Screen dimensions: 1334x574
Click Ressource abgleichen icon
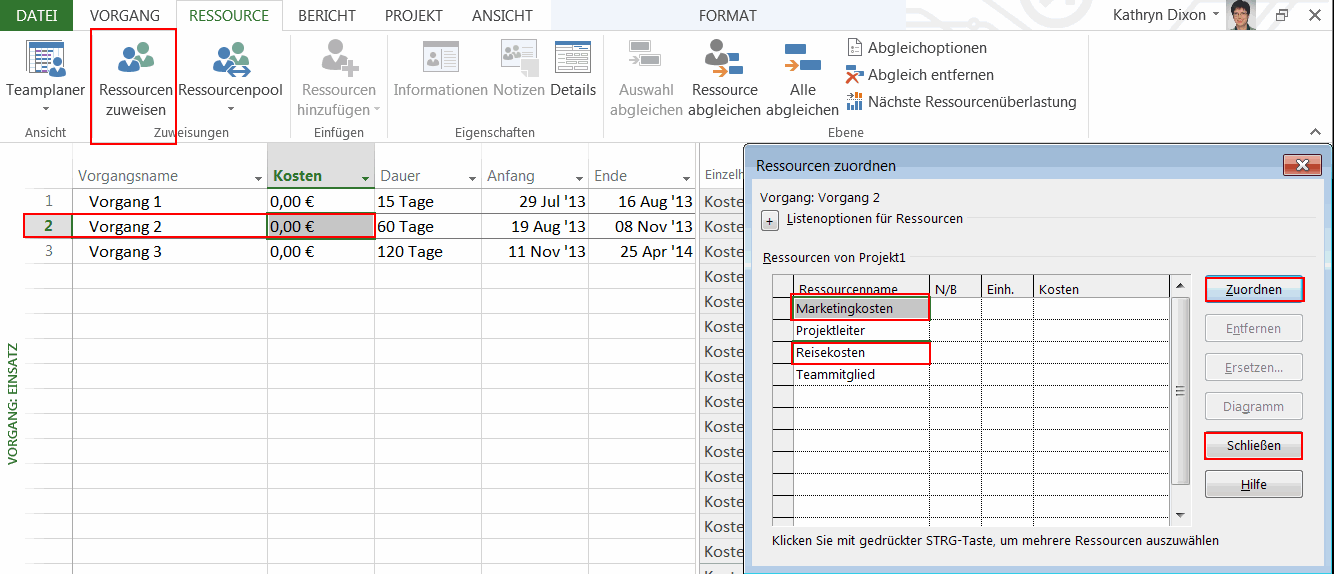tap(724, 60)
